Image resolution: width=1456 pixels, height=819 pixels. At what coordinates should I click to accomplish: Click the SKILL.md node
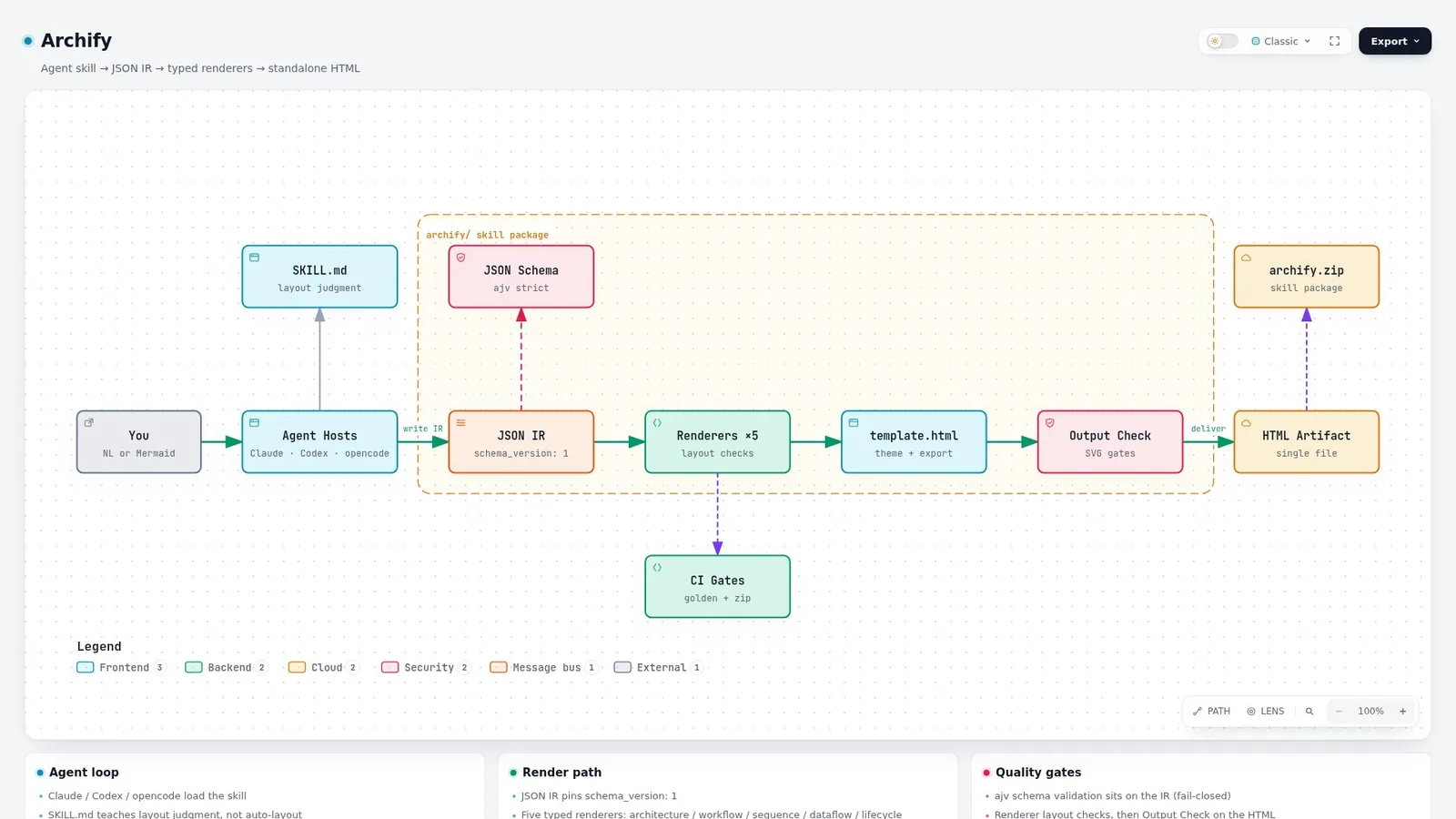(319, 277)
